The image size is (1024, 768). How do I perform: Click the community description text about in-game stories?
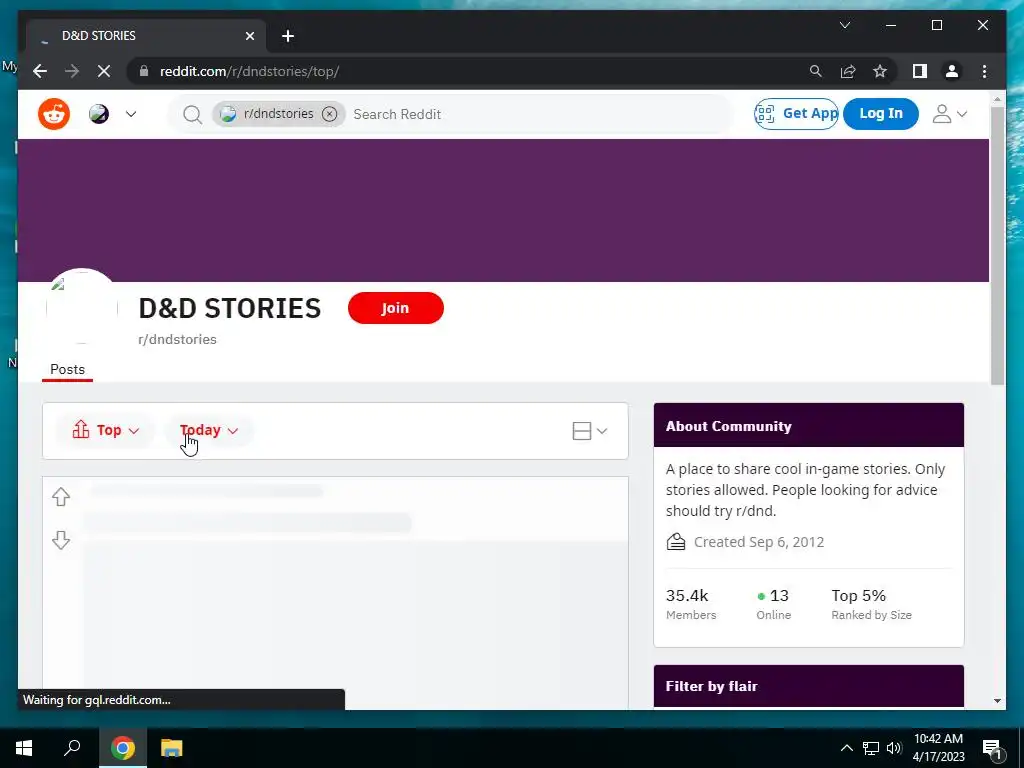click(x=805, y=490)
